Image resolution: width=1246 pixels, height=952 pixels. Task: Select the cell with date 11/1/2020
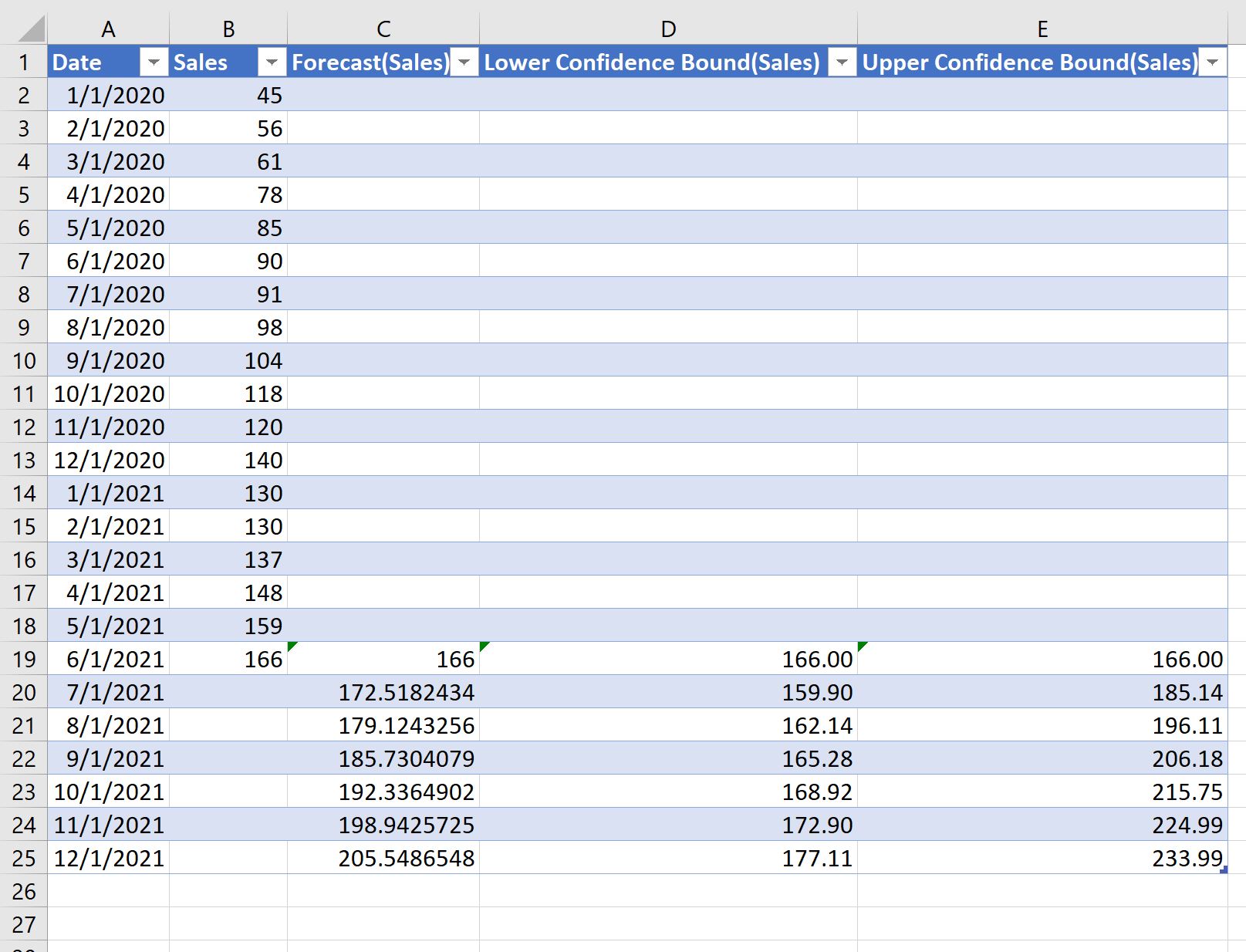[x=108, y=427]
